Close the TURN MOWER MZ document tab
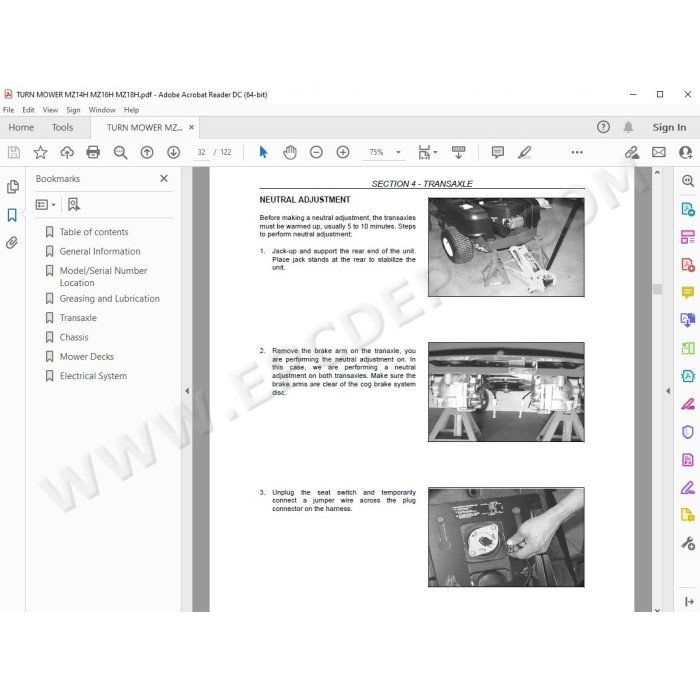Screen dimensions: 700x700 tap(192, 127)
